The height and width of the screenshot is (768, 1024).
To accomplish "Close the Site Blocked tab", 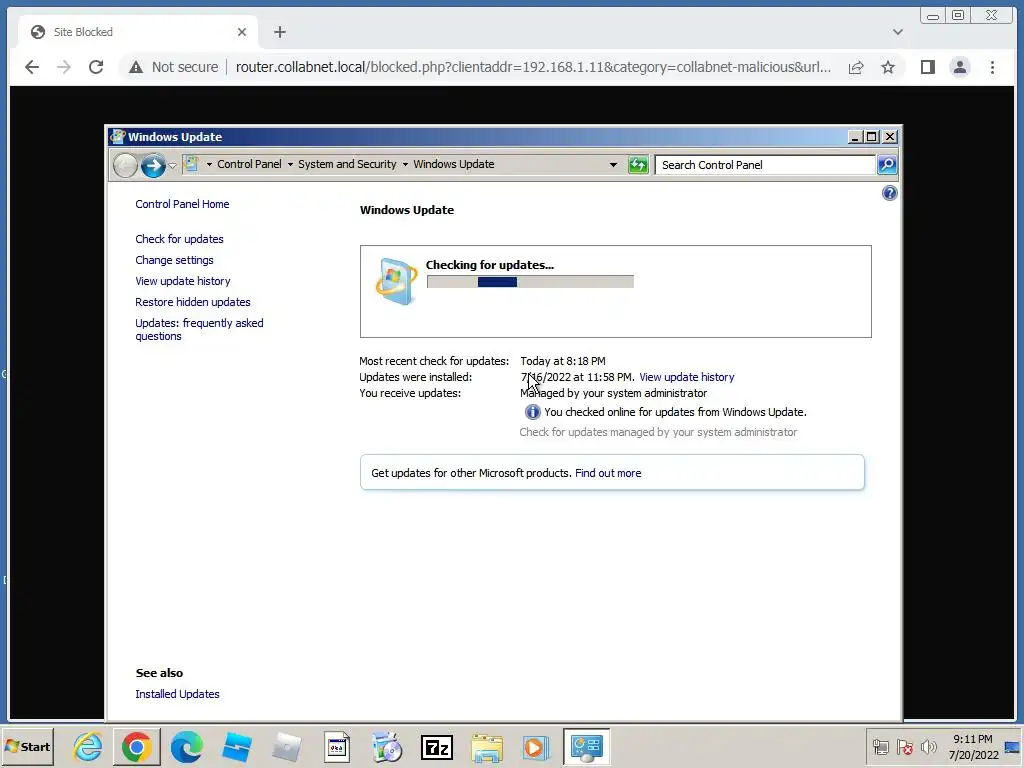I will point(242,32).
